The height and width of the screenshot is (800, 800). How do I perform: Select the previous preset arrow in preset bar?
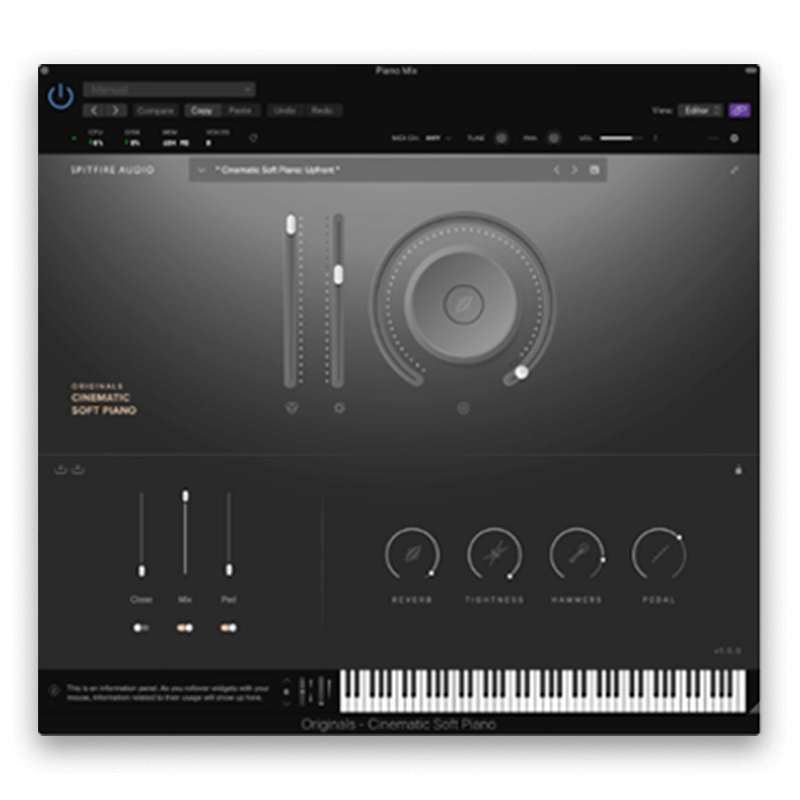[557, 170]
